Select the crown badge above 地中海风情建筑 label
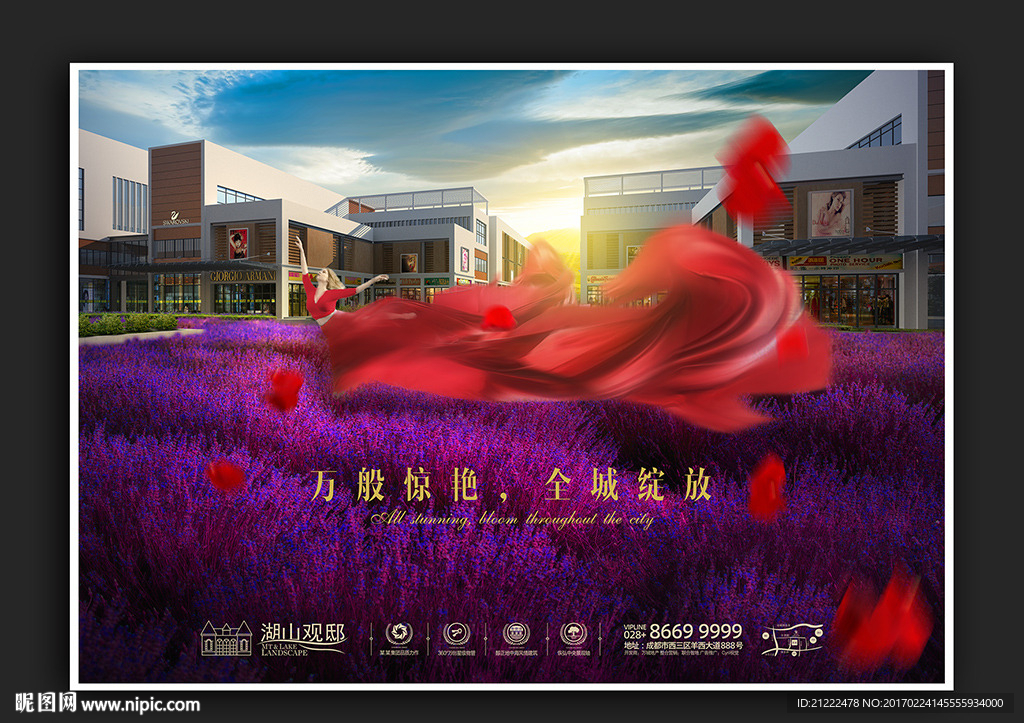The width and height of the screenshot is (1024, 723). 516,632
